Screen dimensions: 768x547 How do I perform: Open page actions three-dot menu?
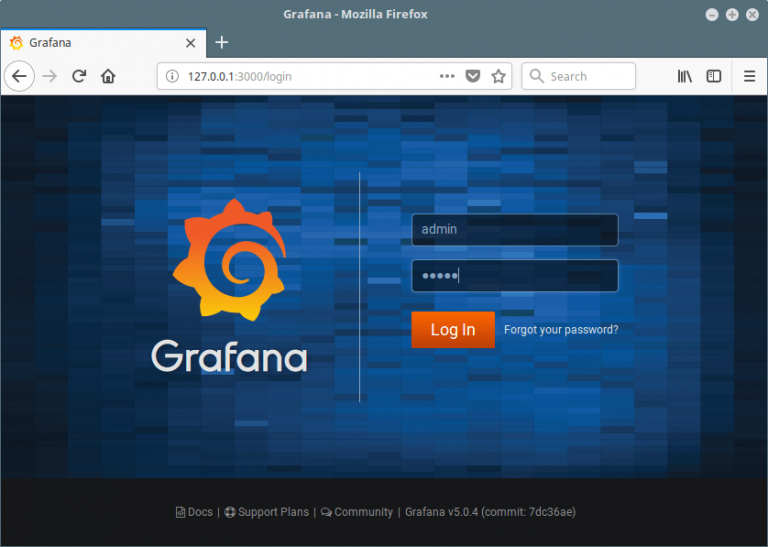pos(447,76)
